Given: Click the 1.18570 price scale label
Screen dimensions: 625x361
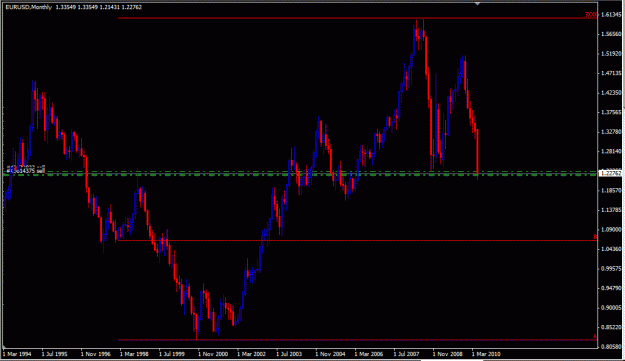Looking at the screenshot, I should pos(611,191).
